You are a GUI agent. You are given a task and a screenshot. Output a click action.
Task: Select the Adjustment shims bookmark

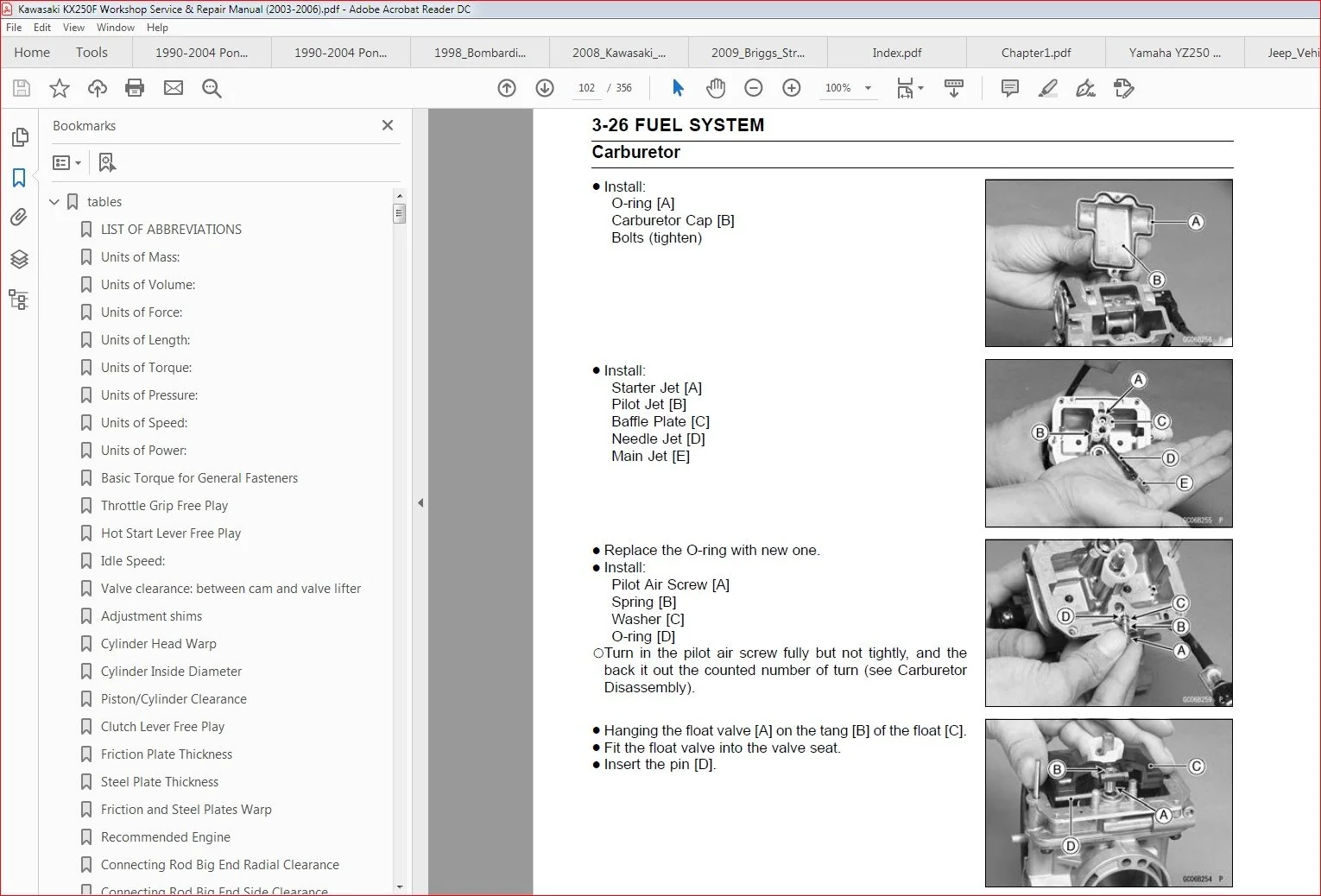(151, 616)
